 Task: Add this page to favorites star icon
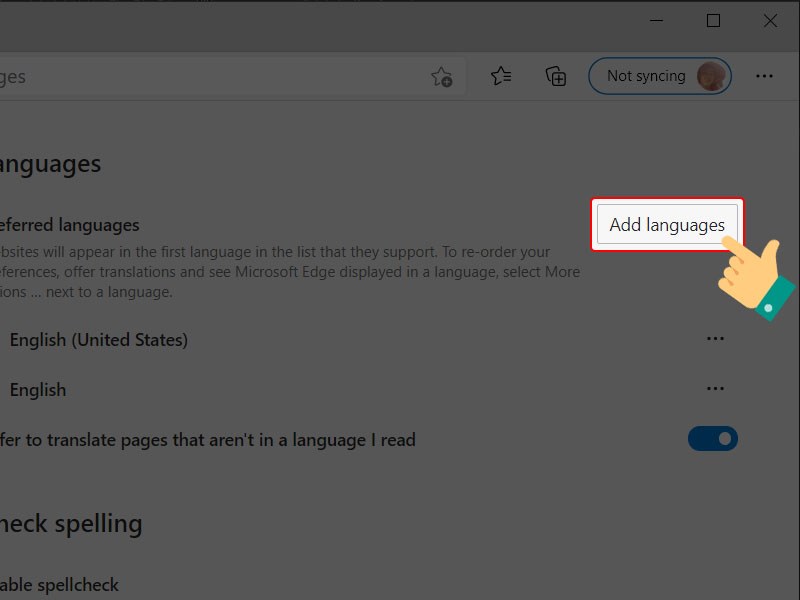[442, 77]
